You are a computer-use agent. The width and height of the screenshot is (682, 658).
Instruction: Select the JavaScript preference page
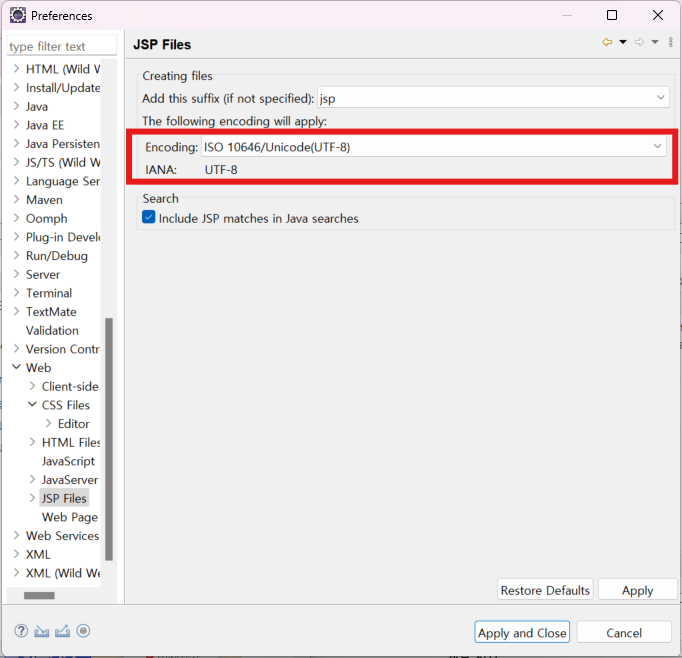click(68, 461)
